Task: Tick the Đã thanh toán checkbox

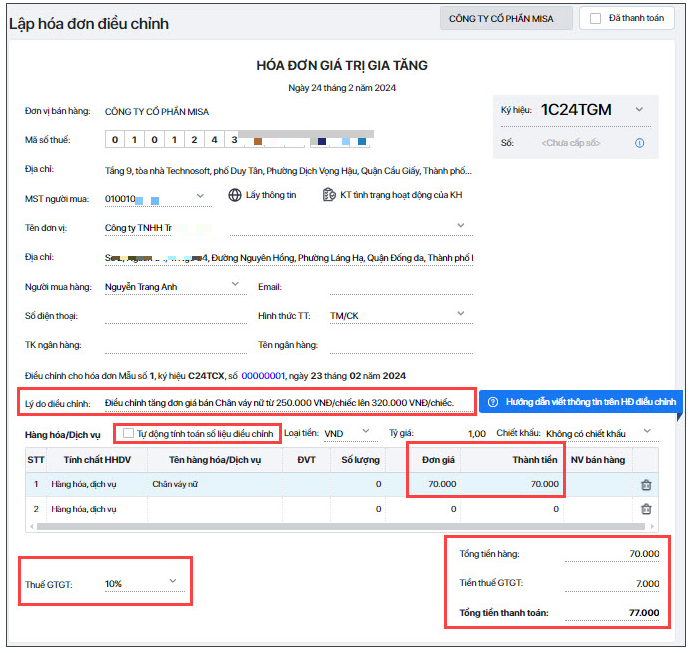Action: 595,19
